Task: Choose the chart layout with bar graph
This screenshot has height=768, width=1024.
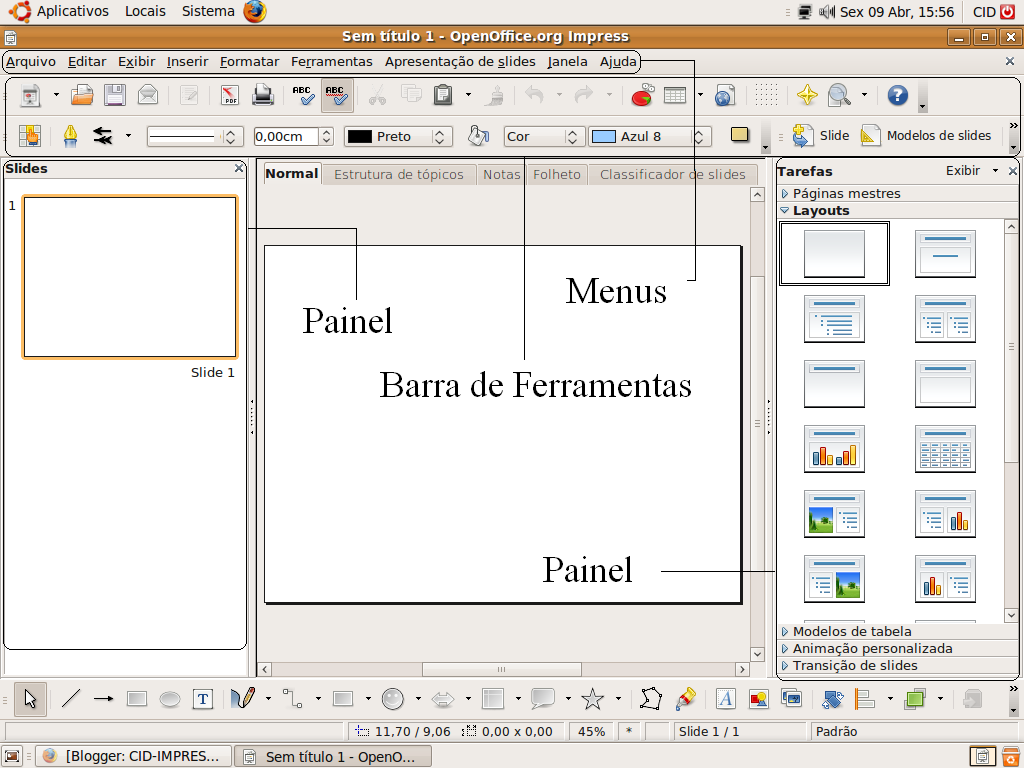Action: tap(834, 449)
